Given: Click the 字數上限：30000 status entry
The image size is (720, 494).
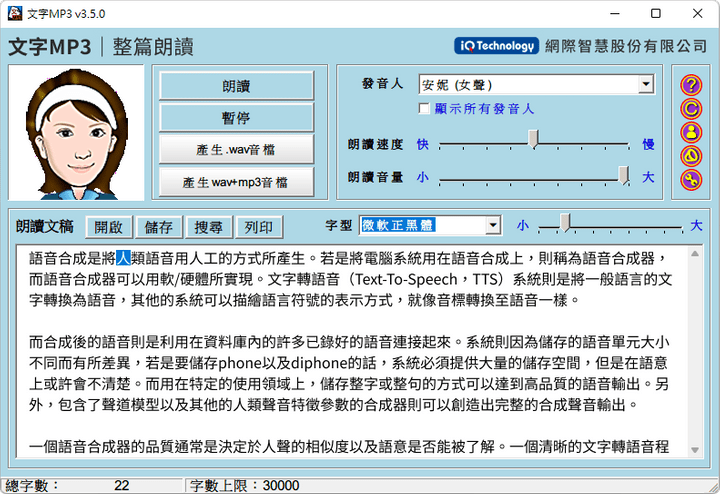Looking at the screenshot, I should click(x=245, y=485).
